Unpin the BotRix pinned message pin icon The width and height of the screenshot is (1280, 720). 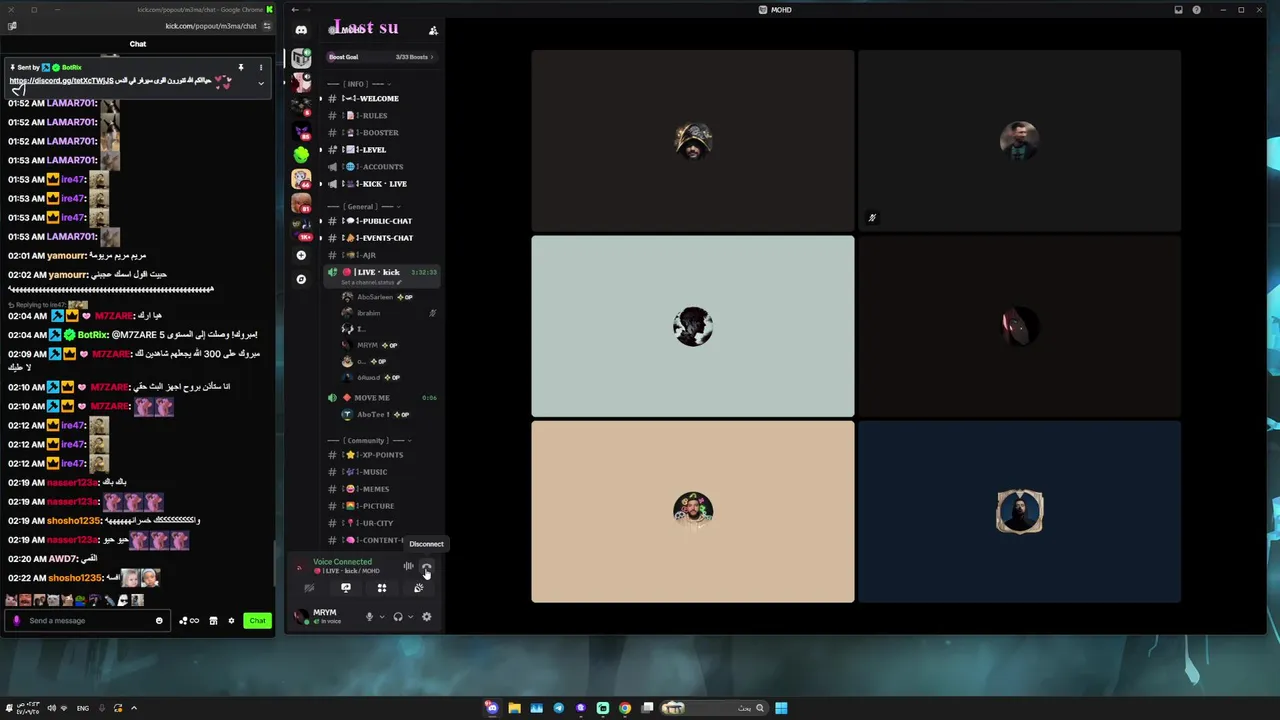coord(241,68)
